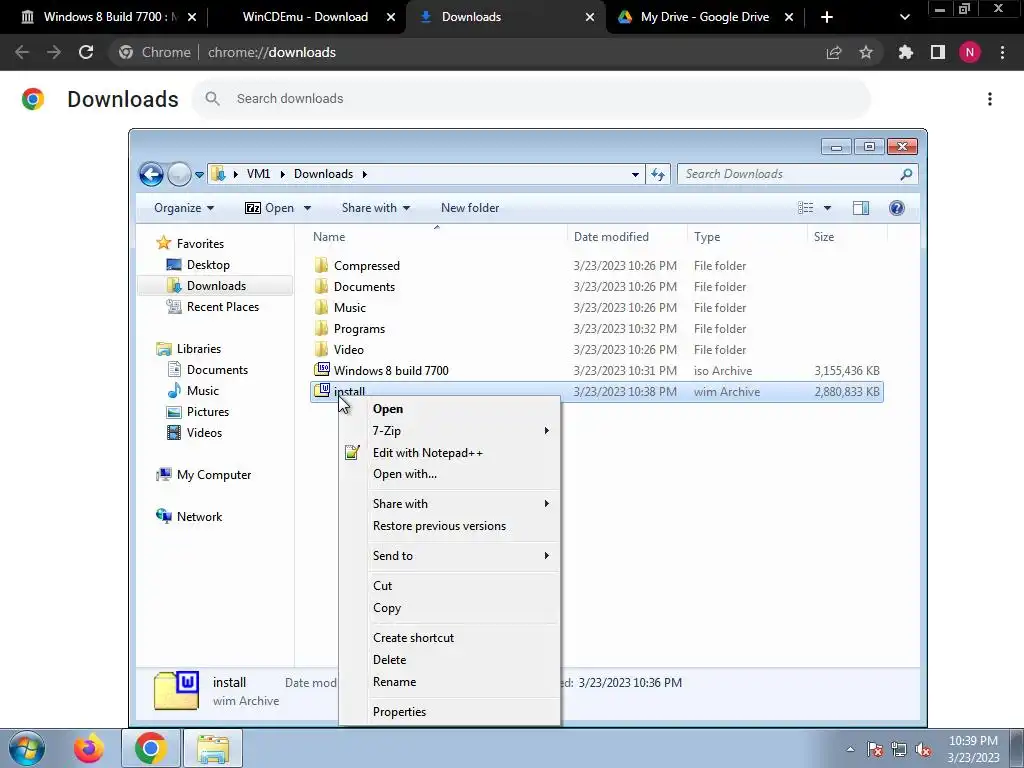Image resolution: width=1024 pixels, height=768 pixels.
Task: Open the Share with toolbar dropdown
Action: coord(376,208)
